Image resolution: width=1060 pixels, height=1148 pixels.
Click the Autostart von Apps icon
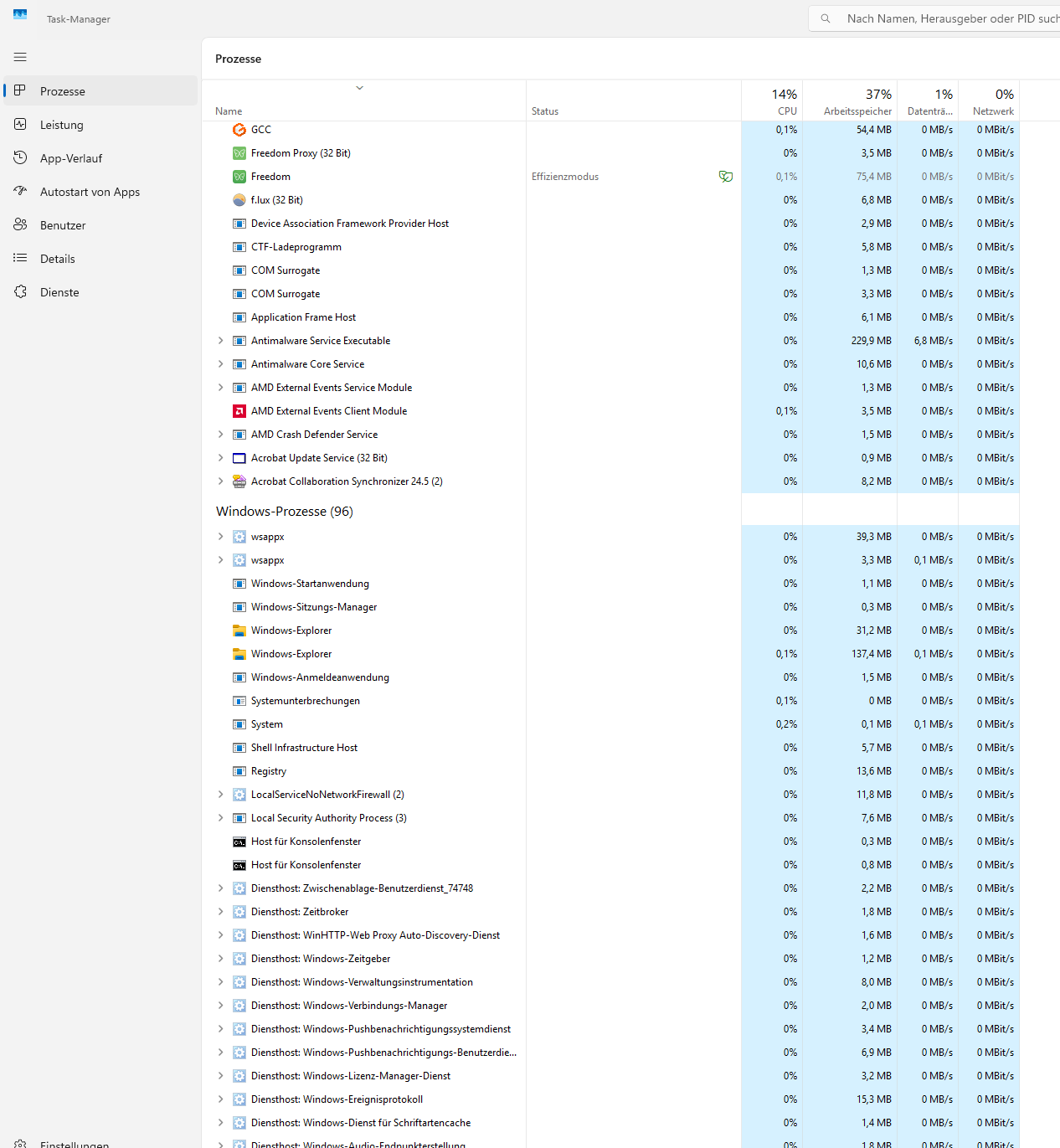(20, 191)
